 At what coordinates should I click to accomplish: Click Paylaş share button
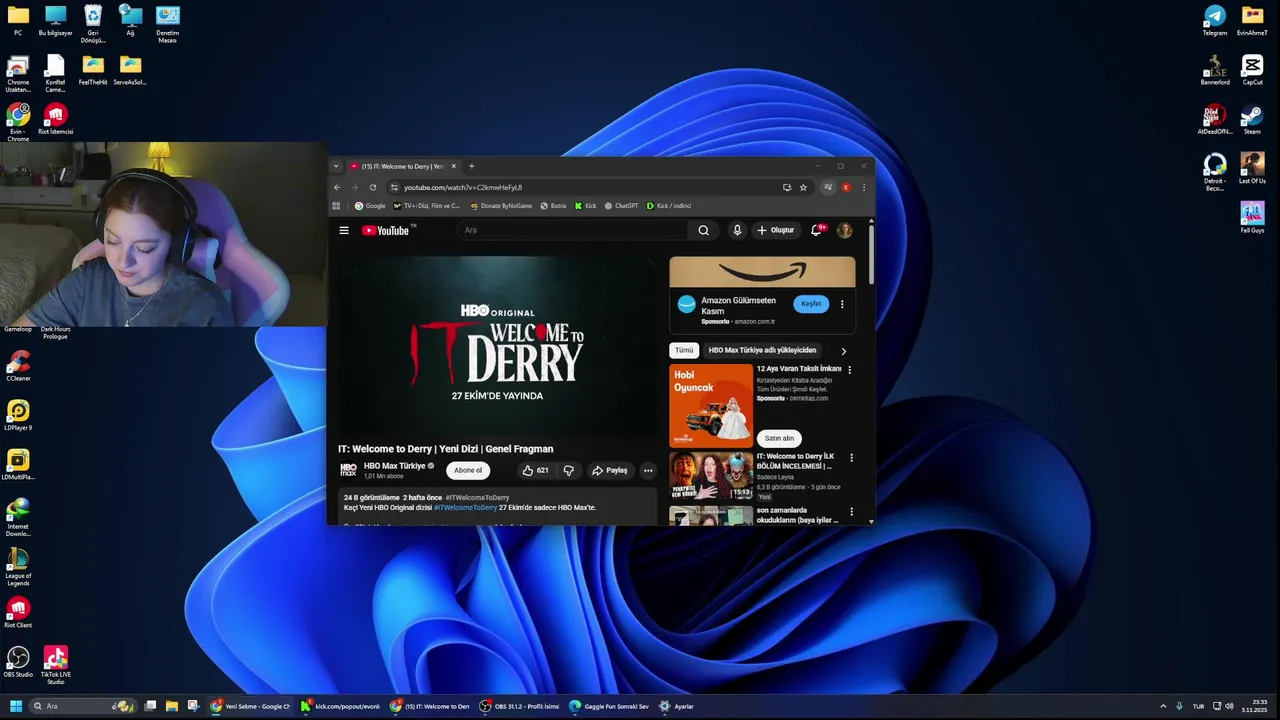pyautogui.click(x=609, y=470)
